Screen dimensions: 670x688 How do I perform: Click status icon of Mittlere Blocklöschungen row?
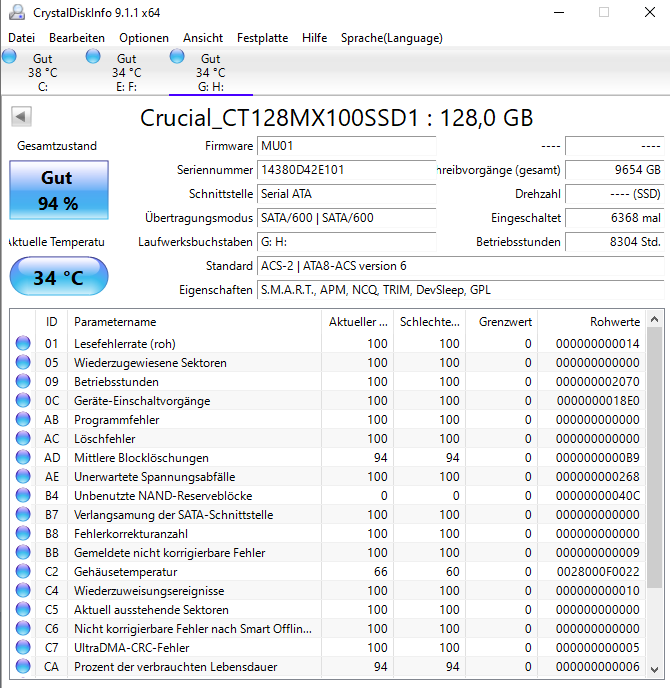23,457
